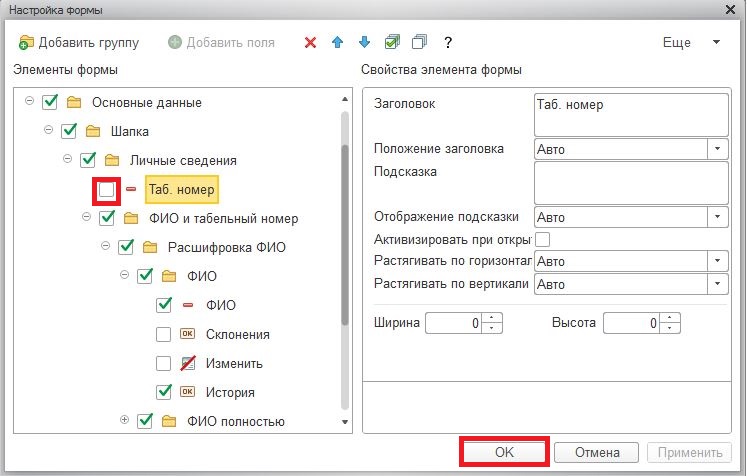Open help via question mark icon
This screenshot has width=747, height=476.
pyautogui.click(x=448, y=42)
